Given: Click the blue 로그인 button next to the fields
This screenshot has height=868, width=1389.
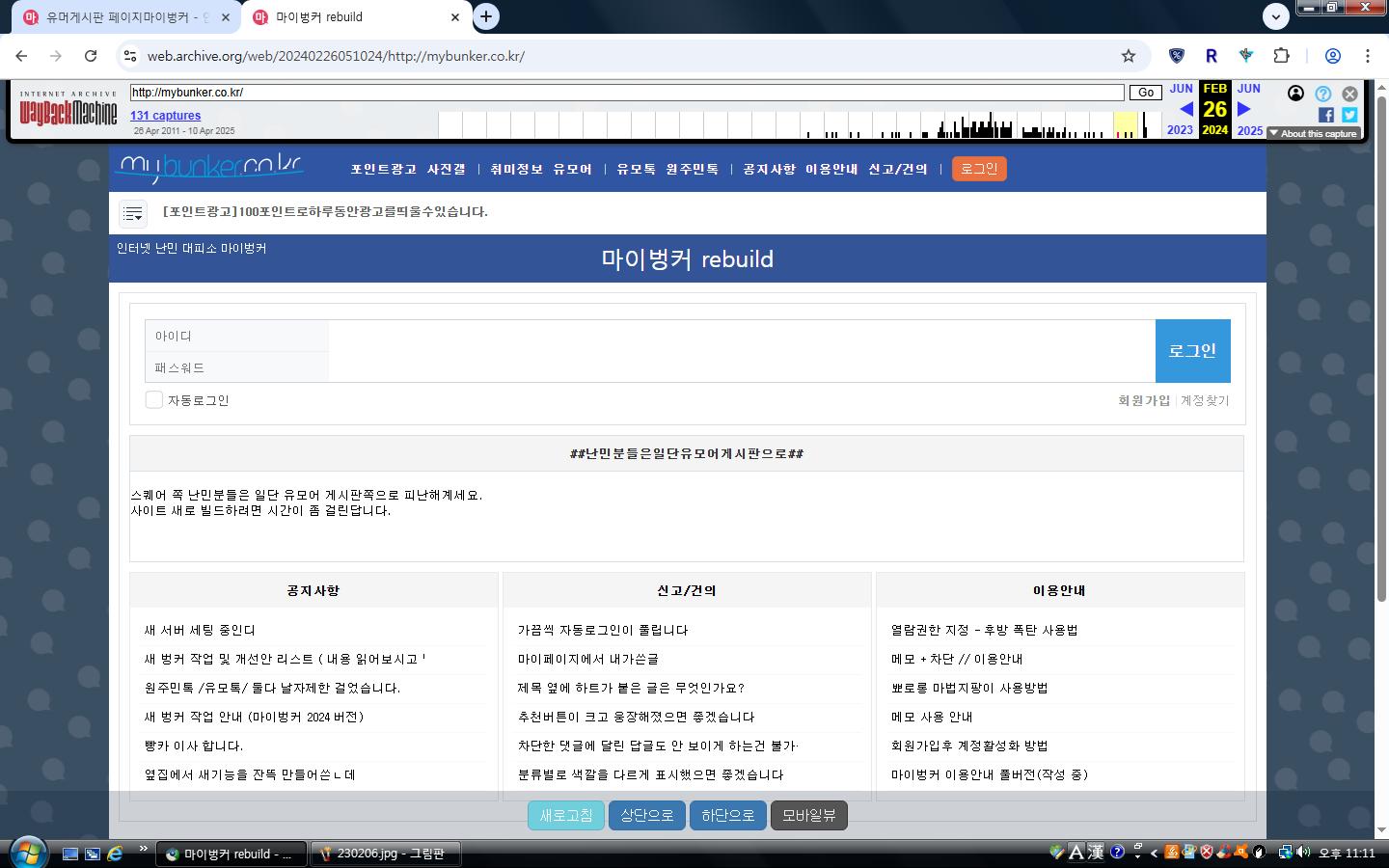Looking at the screenshot, I should point(1192,351).
